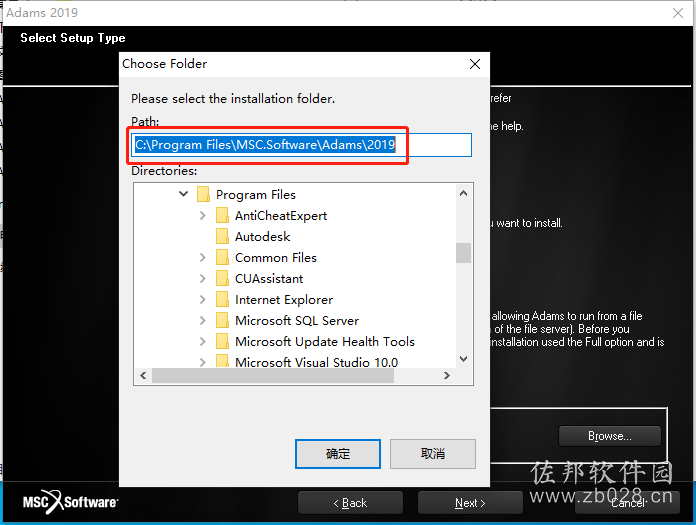Image resolution: width=696 pixels, height=525 pixels.
Task: Cancel folder selection with 取消 button
Action: [433, 454]
